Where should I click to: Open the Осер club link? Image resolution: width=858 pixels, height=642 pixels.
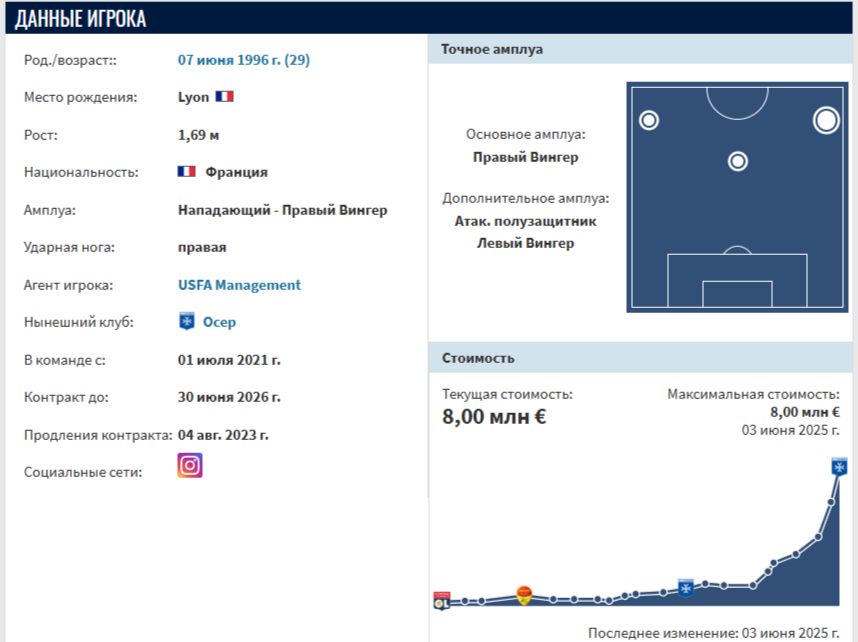coord(219,322)
